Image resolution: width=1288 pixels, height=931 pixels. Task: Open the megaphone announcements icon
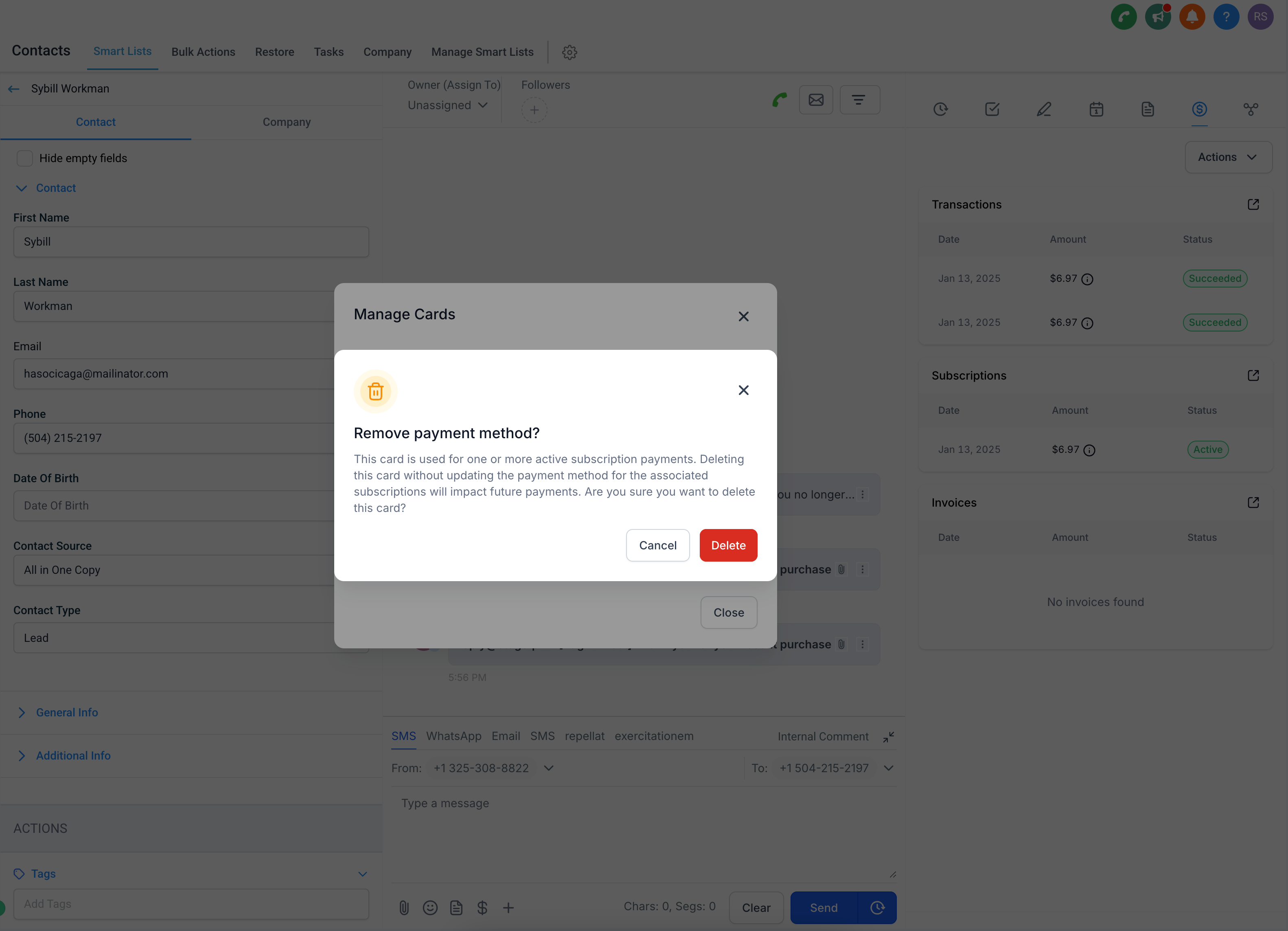[1157, 16]
